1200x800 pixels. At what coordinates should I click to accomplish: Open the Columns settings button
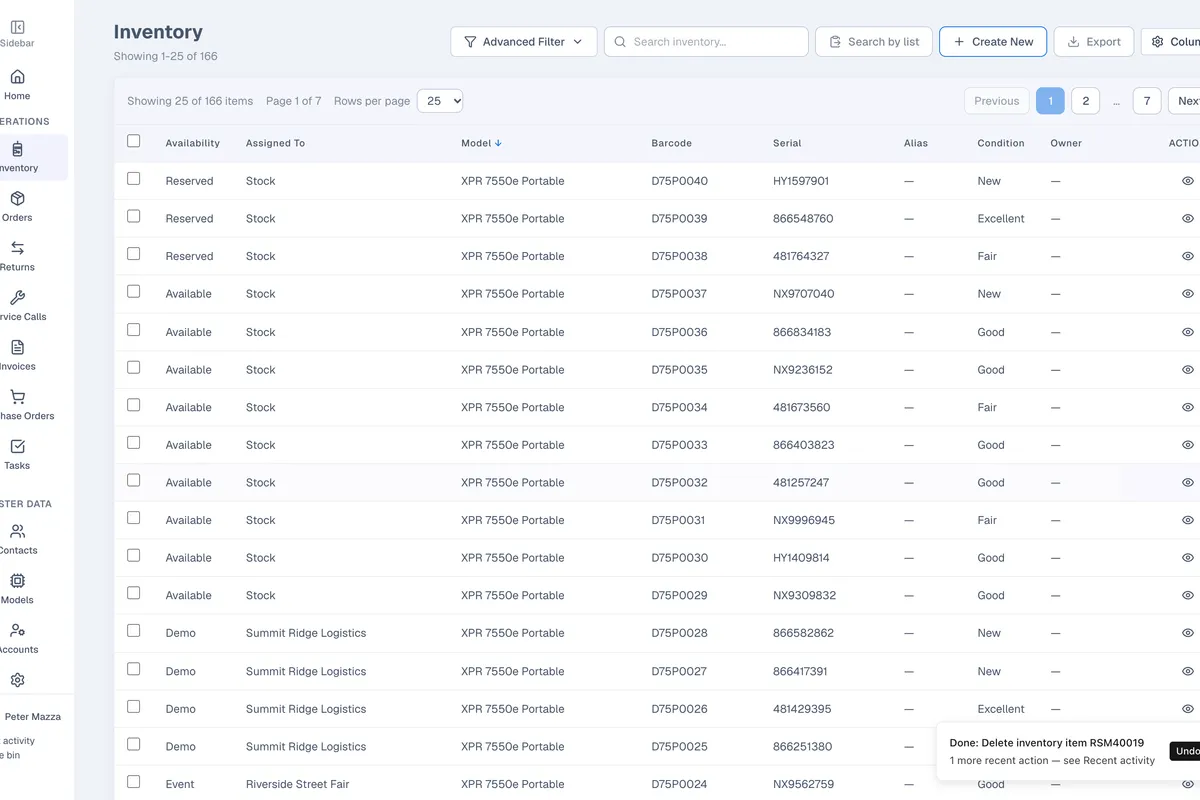[1172, 42]
